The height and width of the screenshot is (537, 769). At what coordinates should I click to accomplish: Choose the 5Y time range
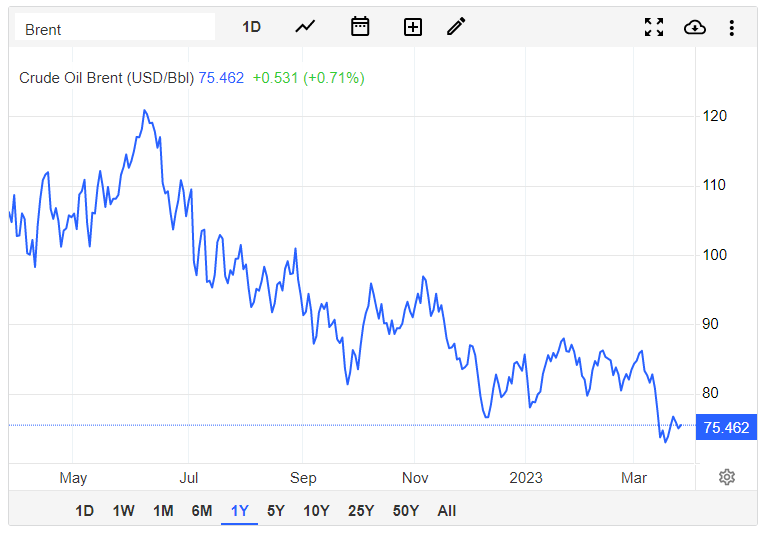click(276, 511)
